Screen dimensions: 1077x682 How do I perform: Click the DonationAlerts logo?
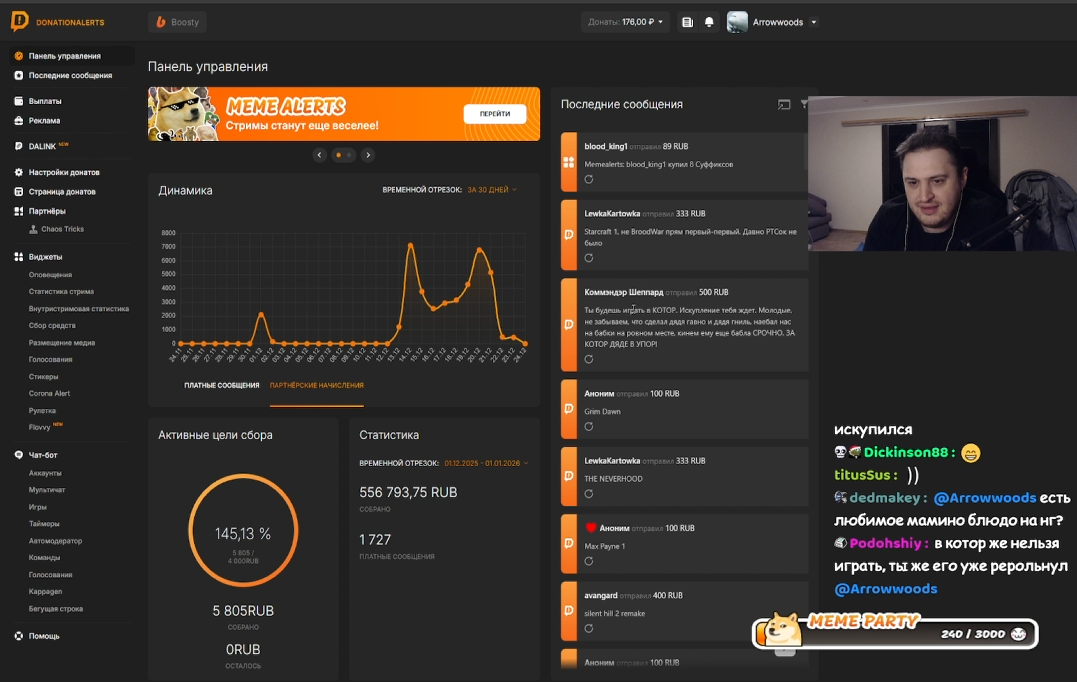coord(58,22)
